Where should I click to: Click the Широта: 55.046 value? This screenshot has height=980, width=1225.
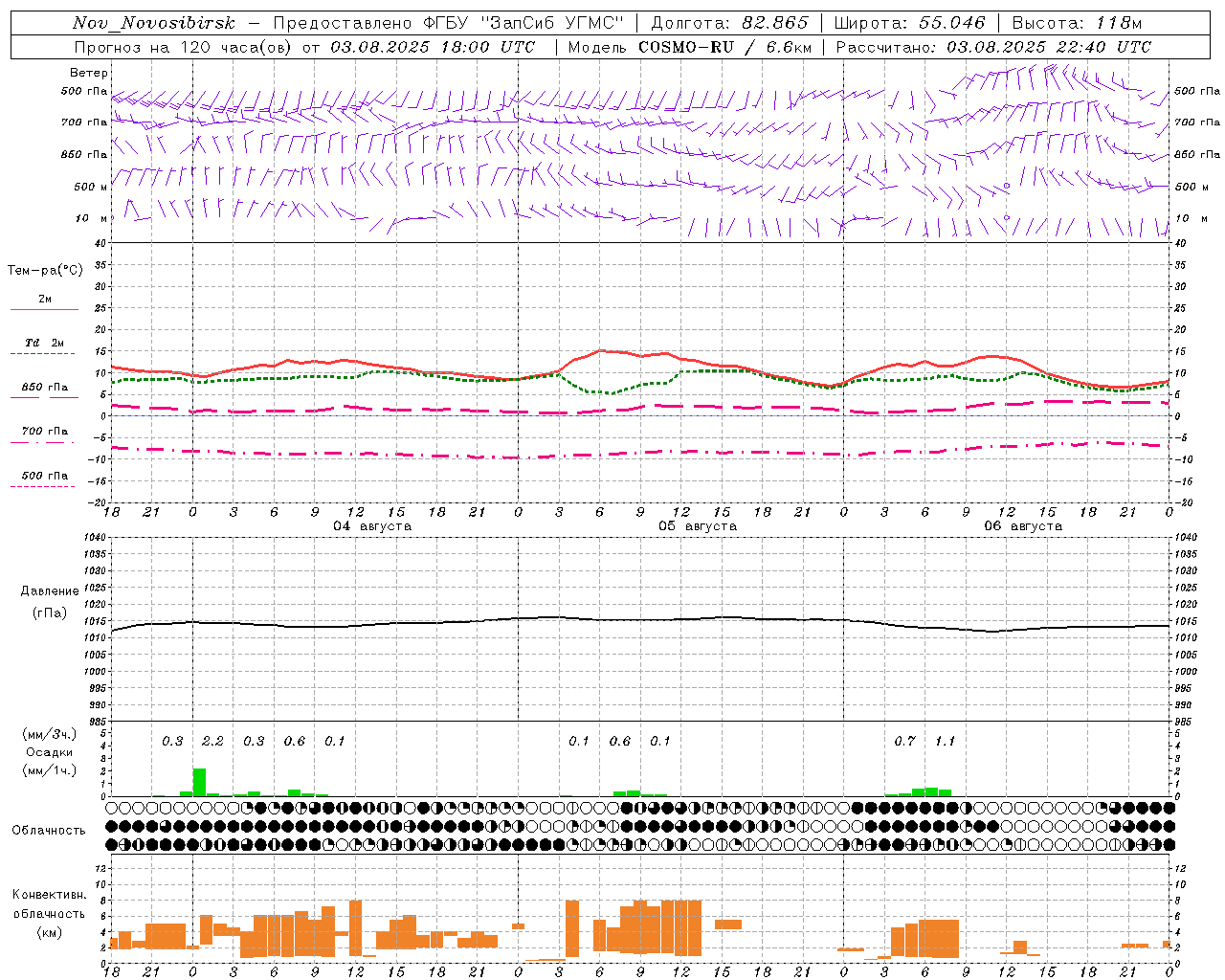[x=910, y=23]
